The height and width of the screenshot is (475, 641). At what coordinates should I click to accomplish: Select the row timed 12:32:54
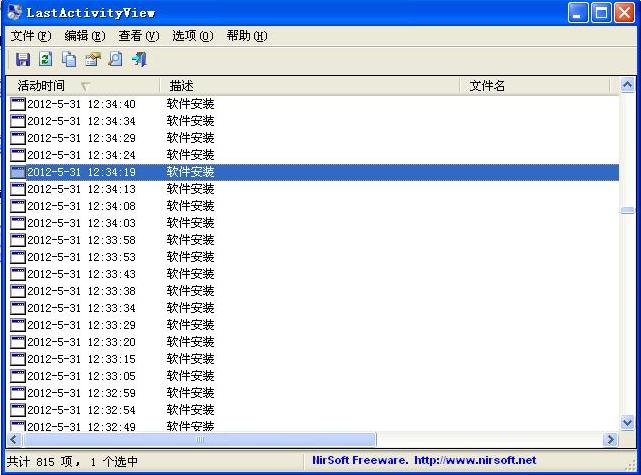(x=314, y=410)
